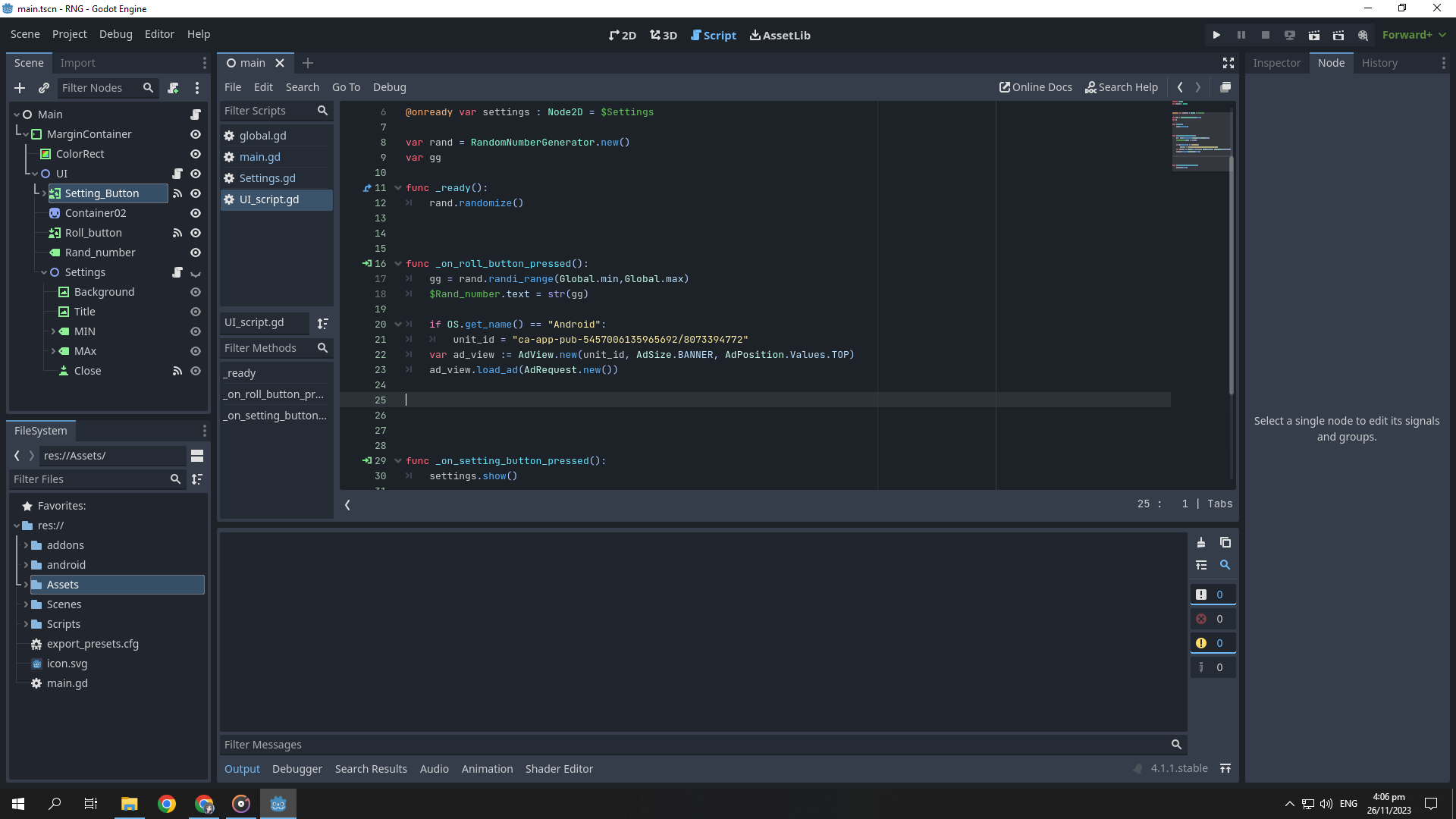This screenshot has width=1456, height=819.
Task: Clear the output log with the broom icon
Action: pyautogui.click(x=1201, y=542)
